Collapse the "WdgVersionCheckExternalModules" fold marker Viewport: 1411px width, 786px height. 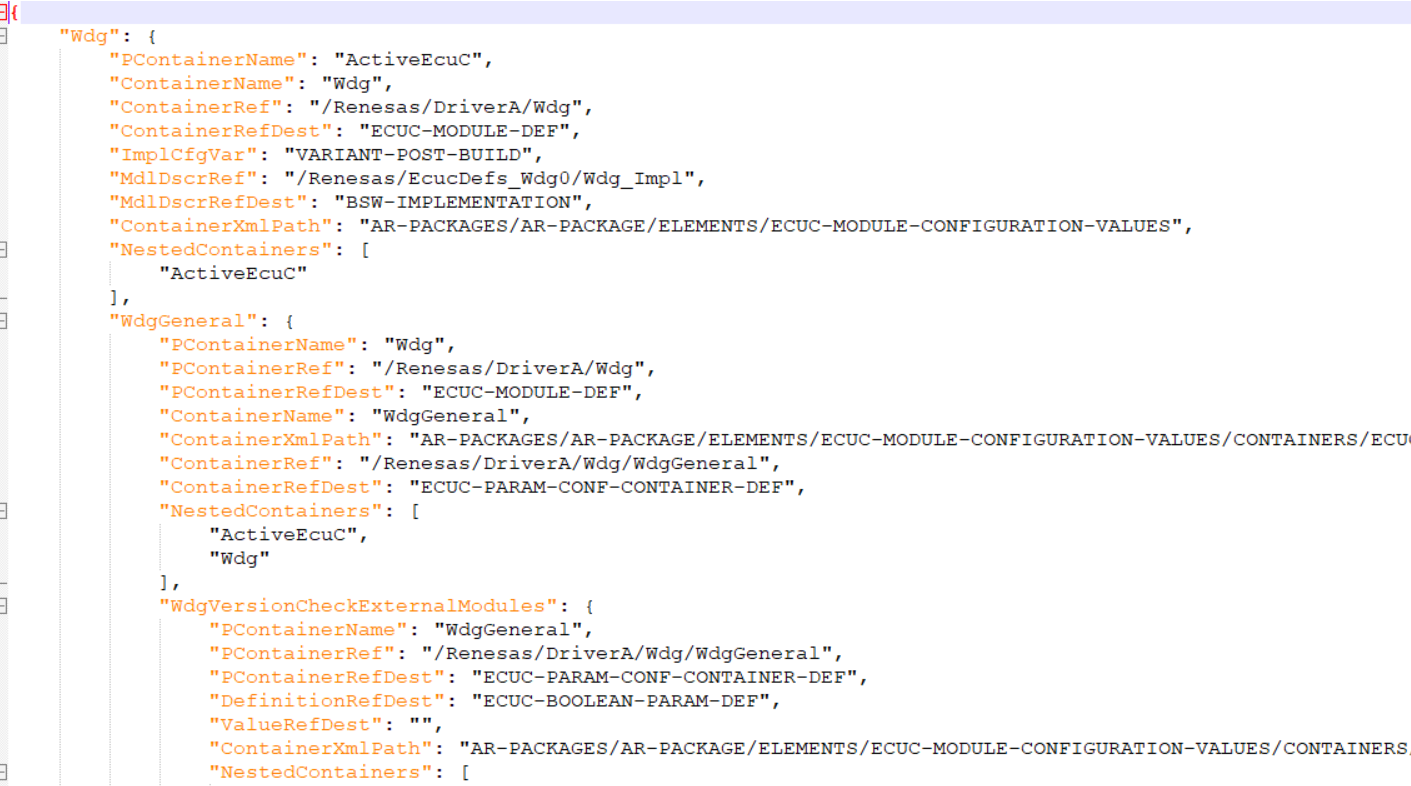7,605
